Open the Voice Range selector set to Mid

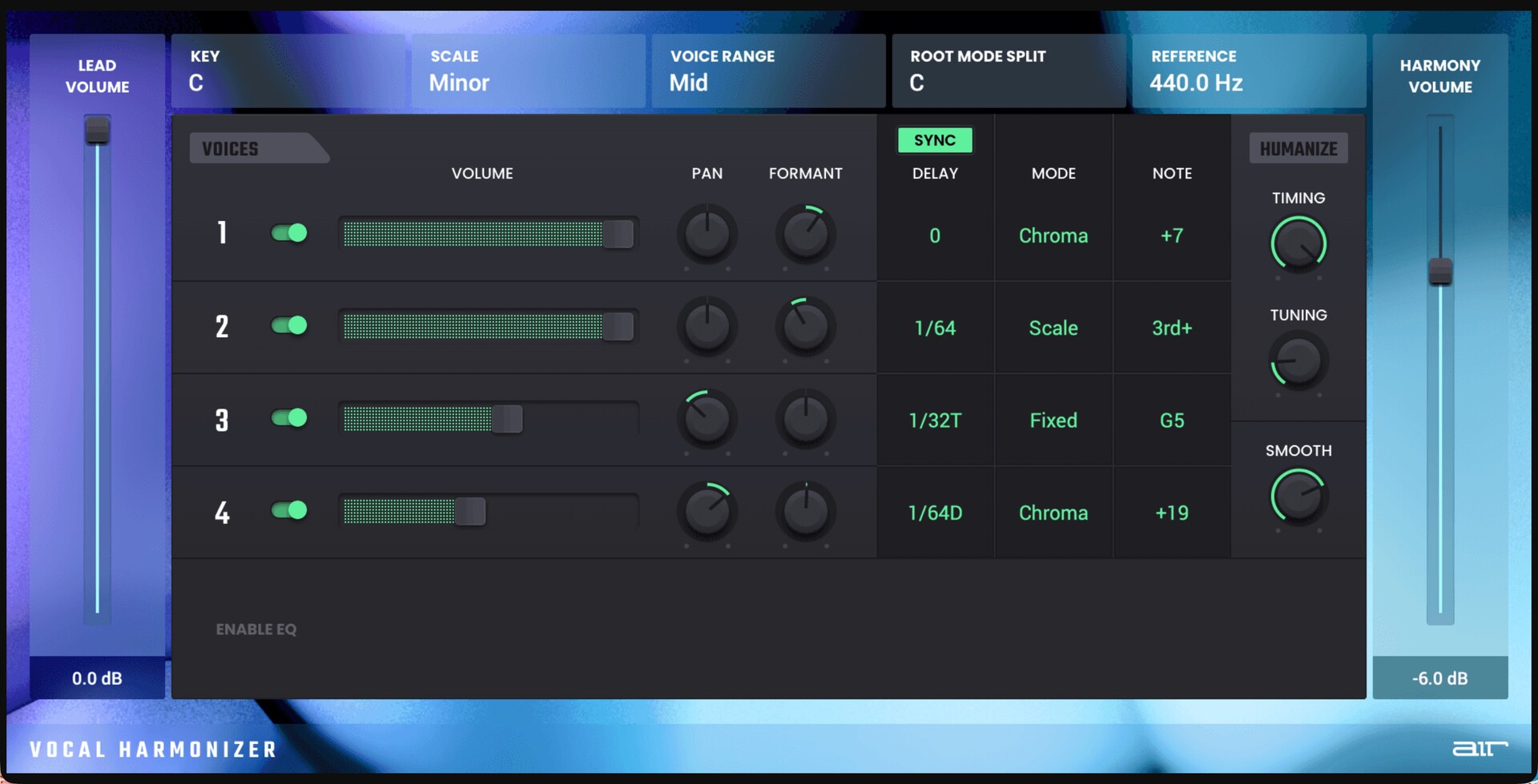click(768, 71)
